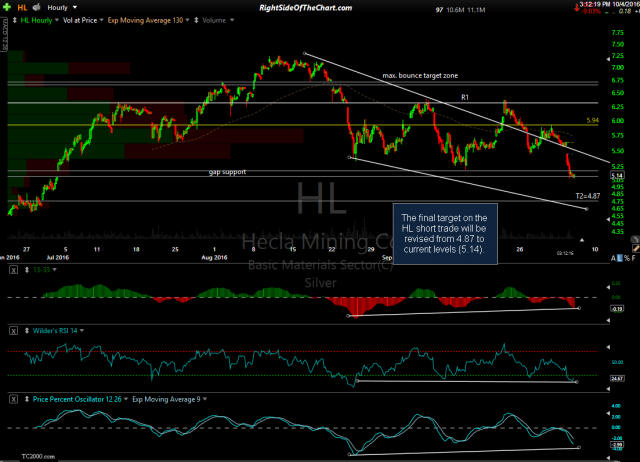The image size is (640, 462).
Task: Click the up arrow at volume pane bottom
Action: pos(582,240)
